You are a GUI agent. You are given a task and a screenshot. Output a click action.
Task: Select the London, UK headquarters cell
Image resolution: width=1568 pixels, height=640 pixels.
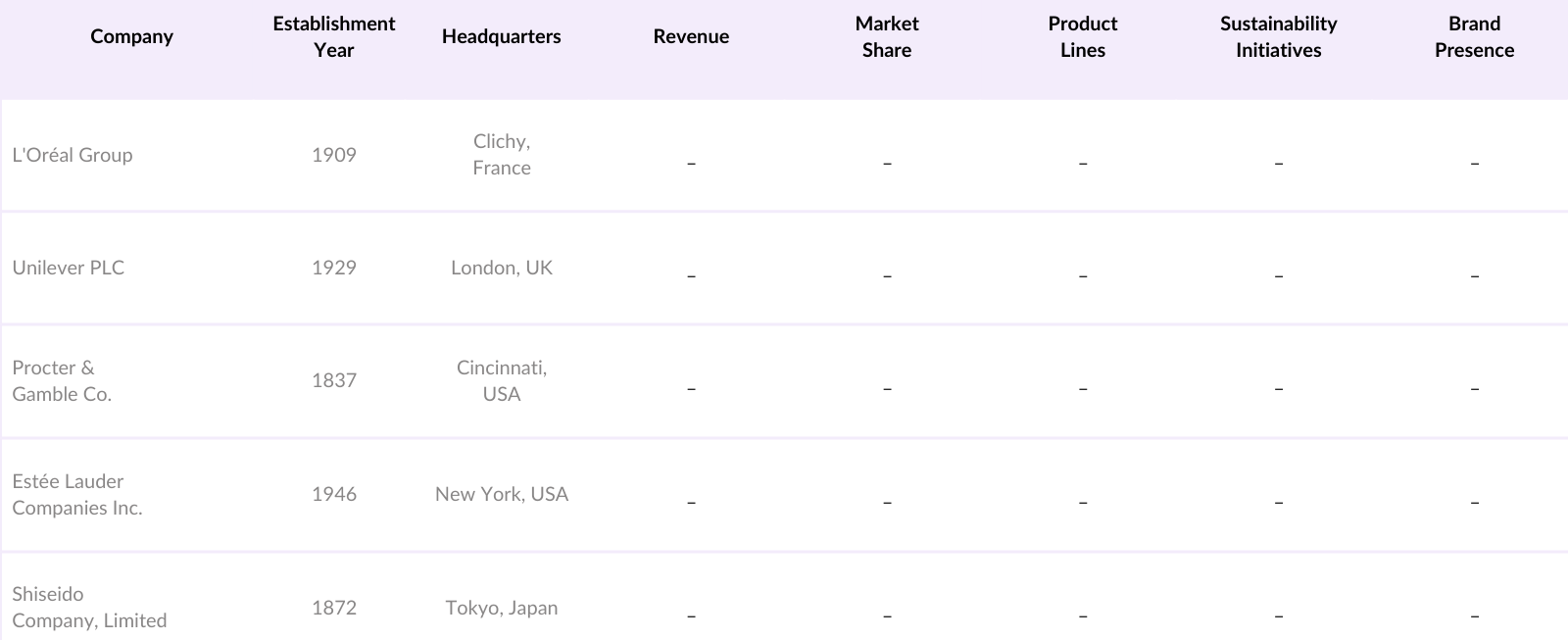point(502,268)
